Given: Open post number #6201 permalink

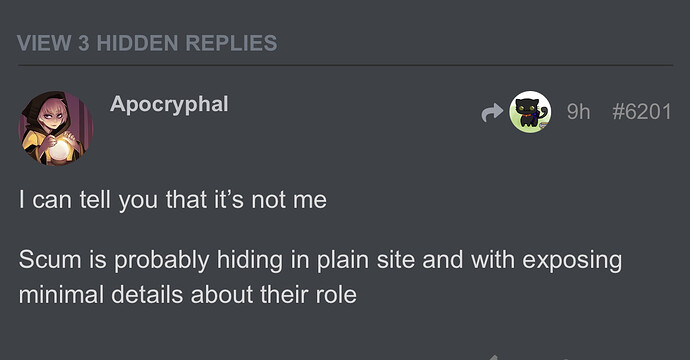Looking at the screenshot, I should pos(642,112).
